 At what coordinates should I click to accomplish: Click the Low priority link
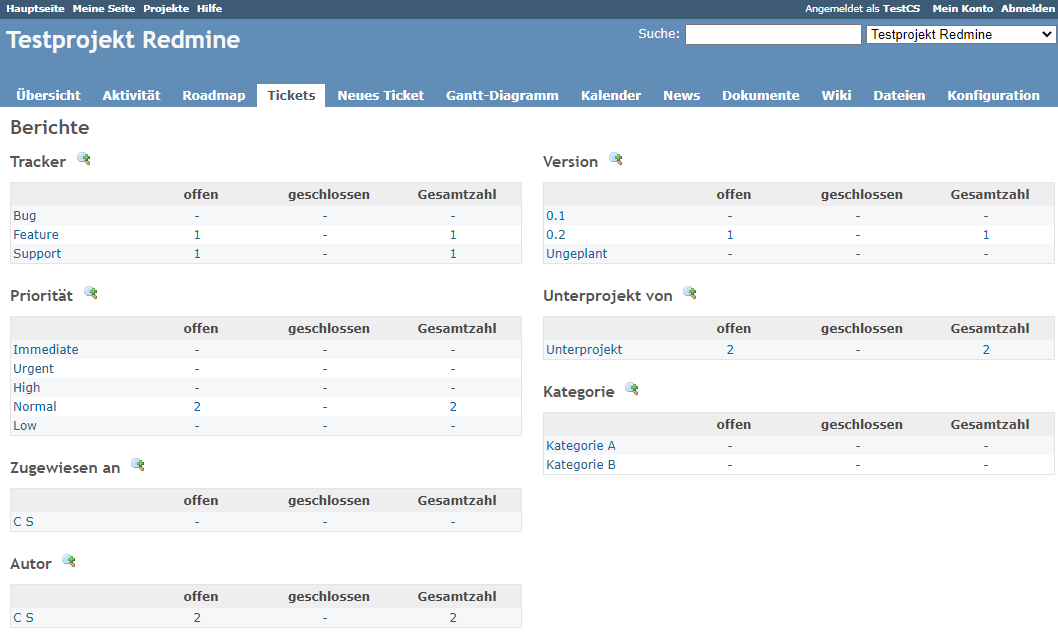point(25,426)
